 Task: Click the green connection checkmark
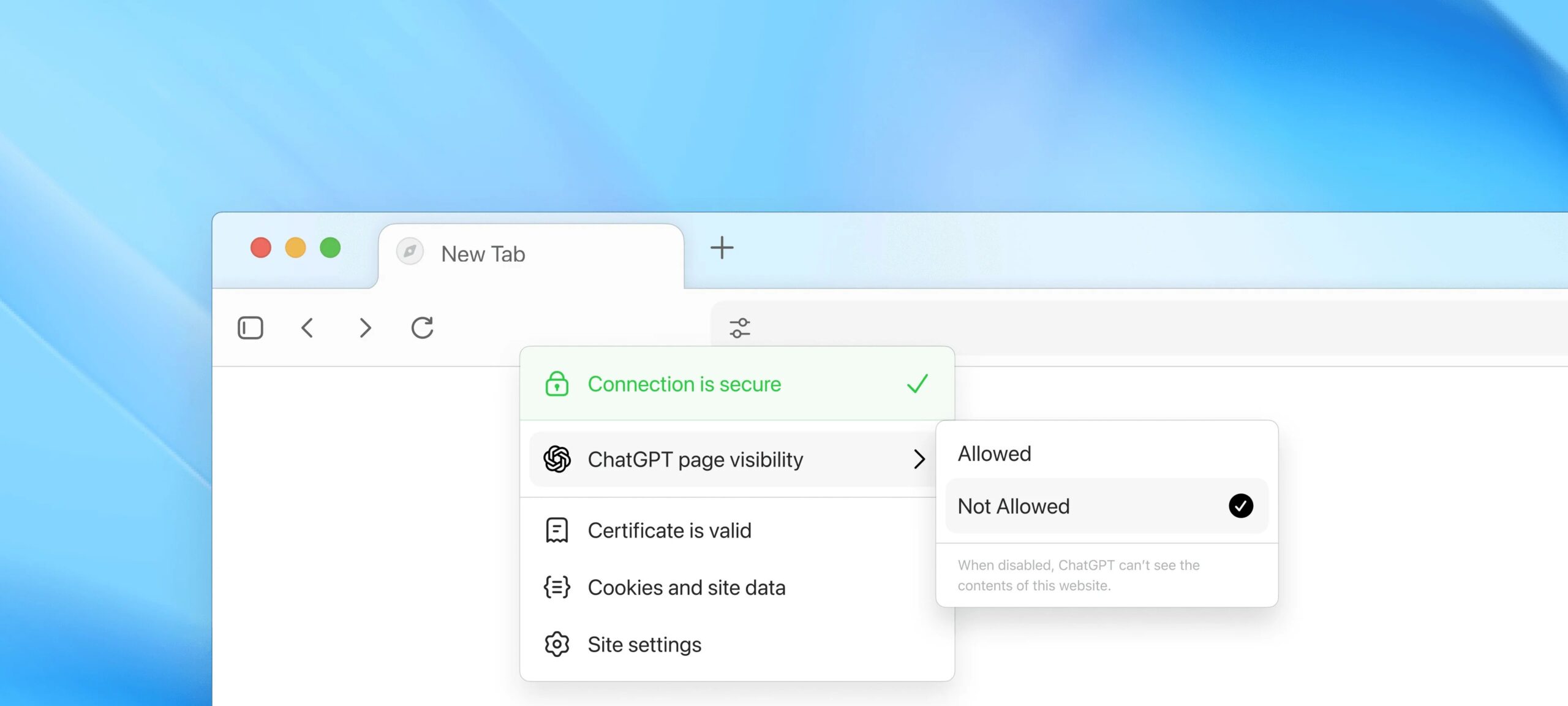917,384
